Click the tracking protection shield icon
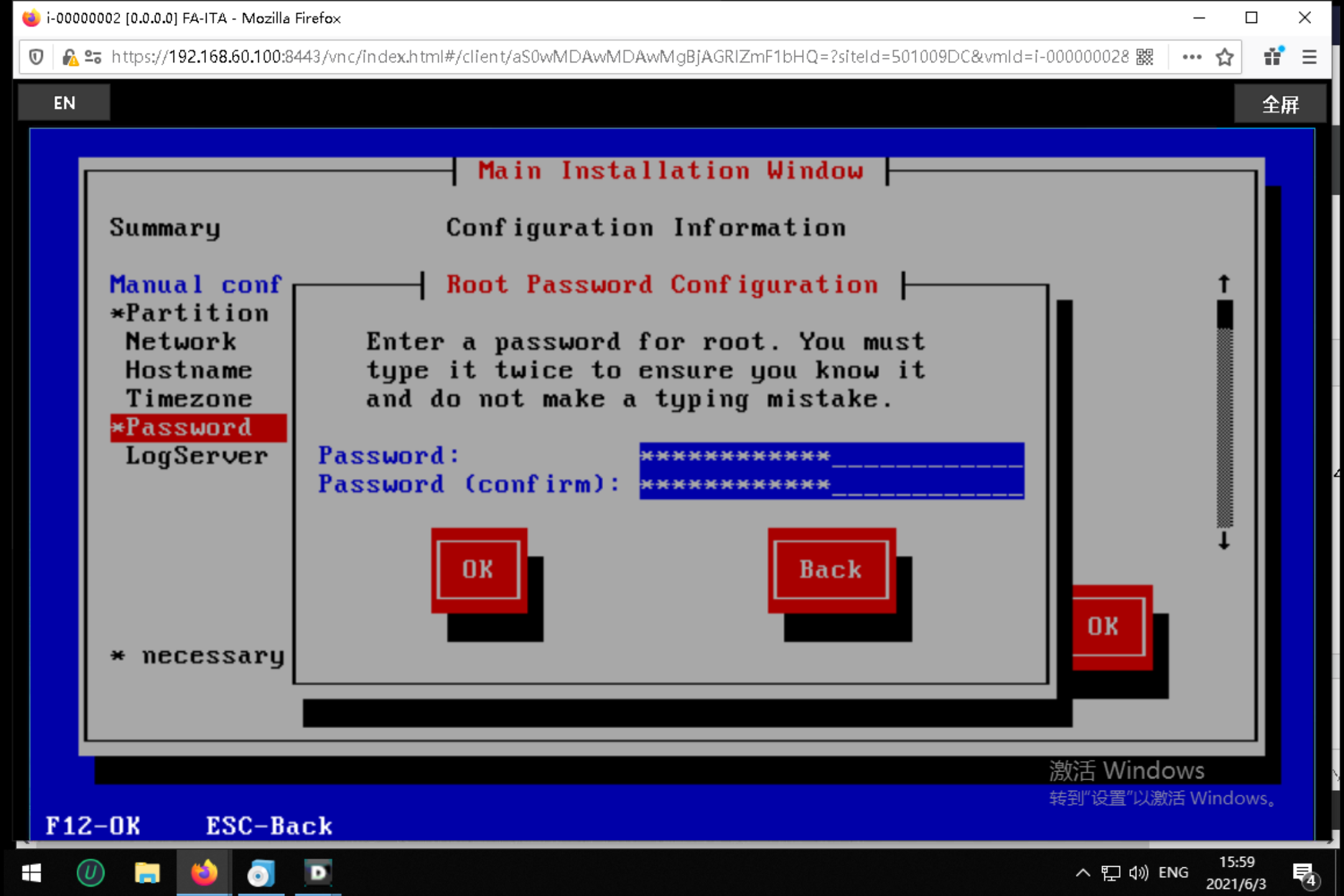Image resolution: width=1344 pixels, height=896 pixels. [36, 57]
